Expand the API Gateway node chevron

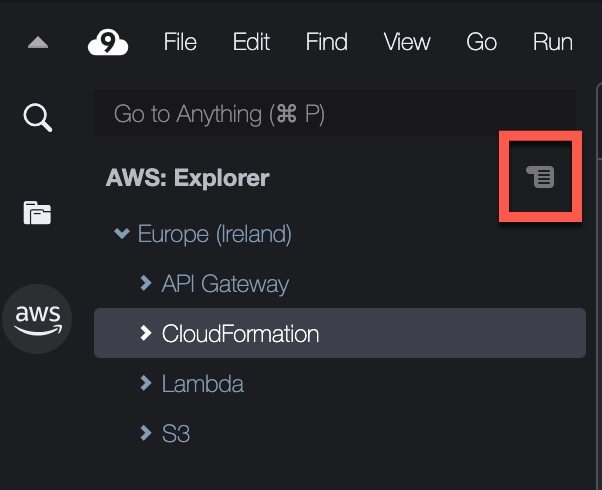click(x=146, y=283)
